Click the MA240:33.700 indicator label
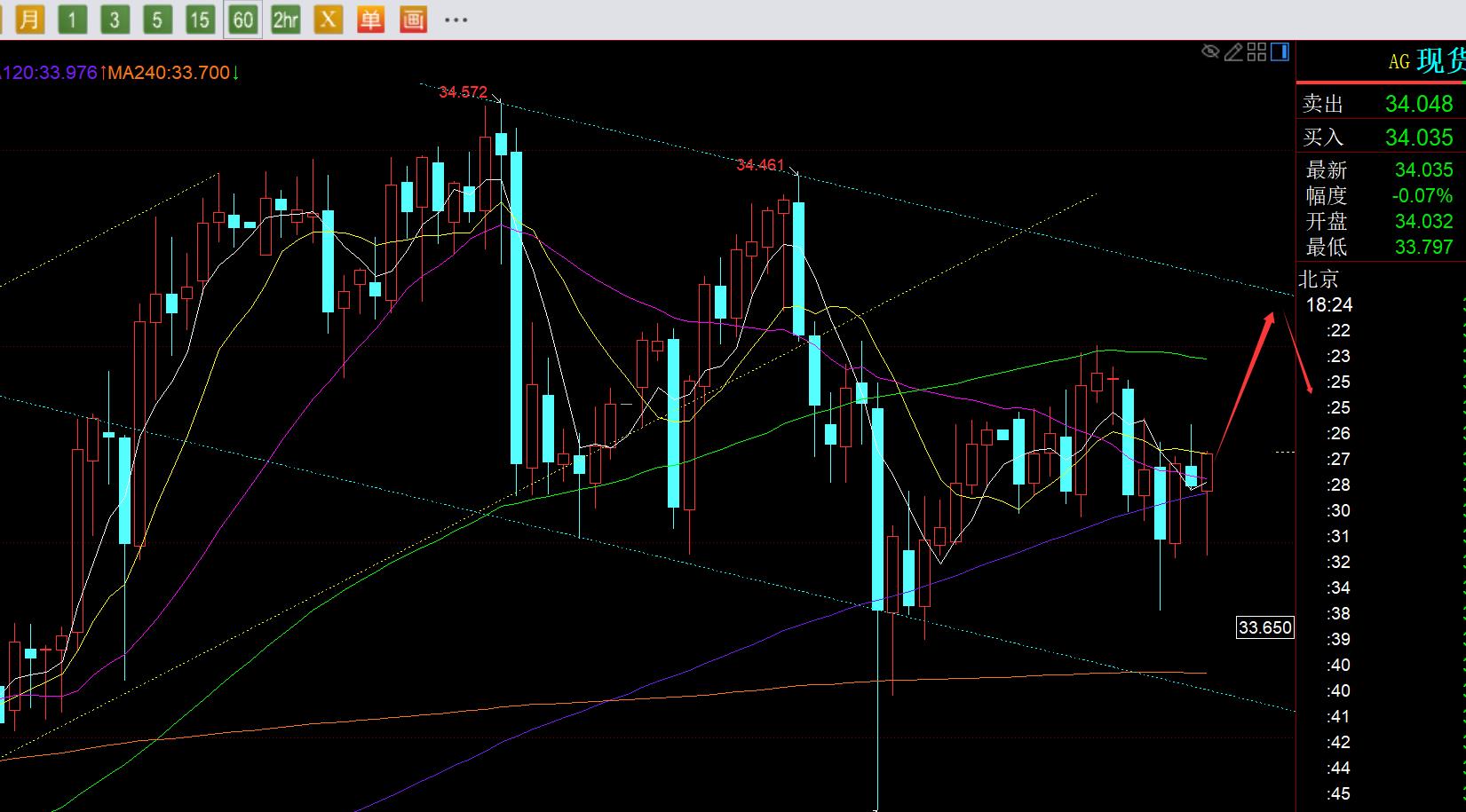 point(169,73)
